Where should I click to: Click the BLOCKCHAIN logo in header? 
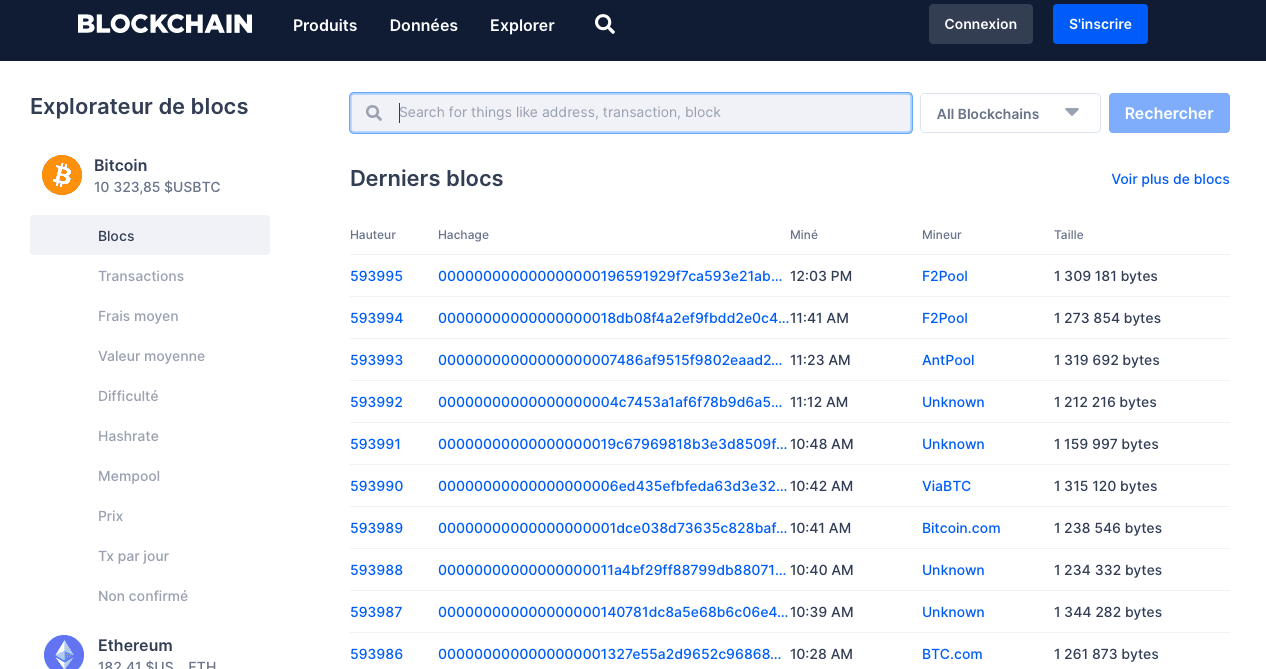pos(165,24)
